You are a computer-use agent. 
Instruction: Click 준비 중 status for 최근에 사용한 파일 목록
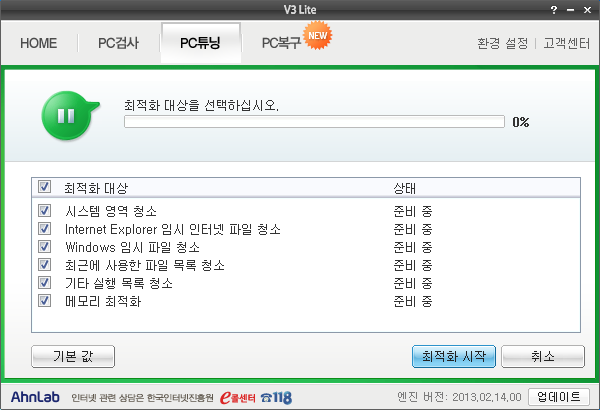[x=413, y=265]
